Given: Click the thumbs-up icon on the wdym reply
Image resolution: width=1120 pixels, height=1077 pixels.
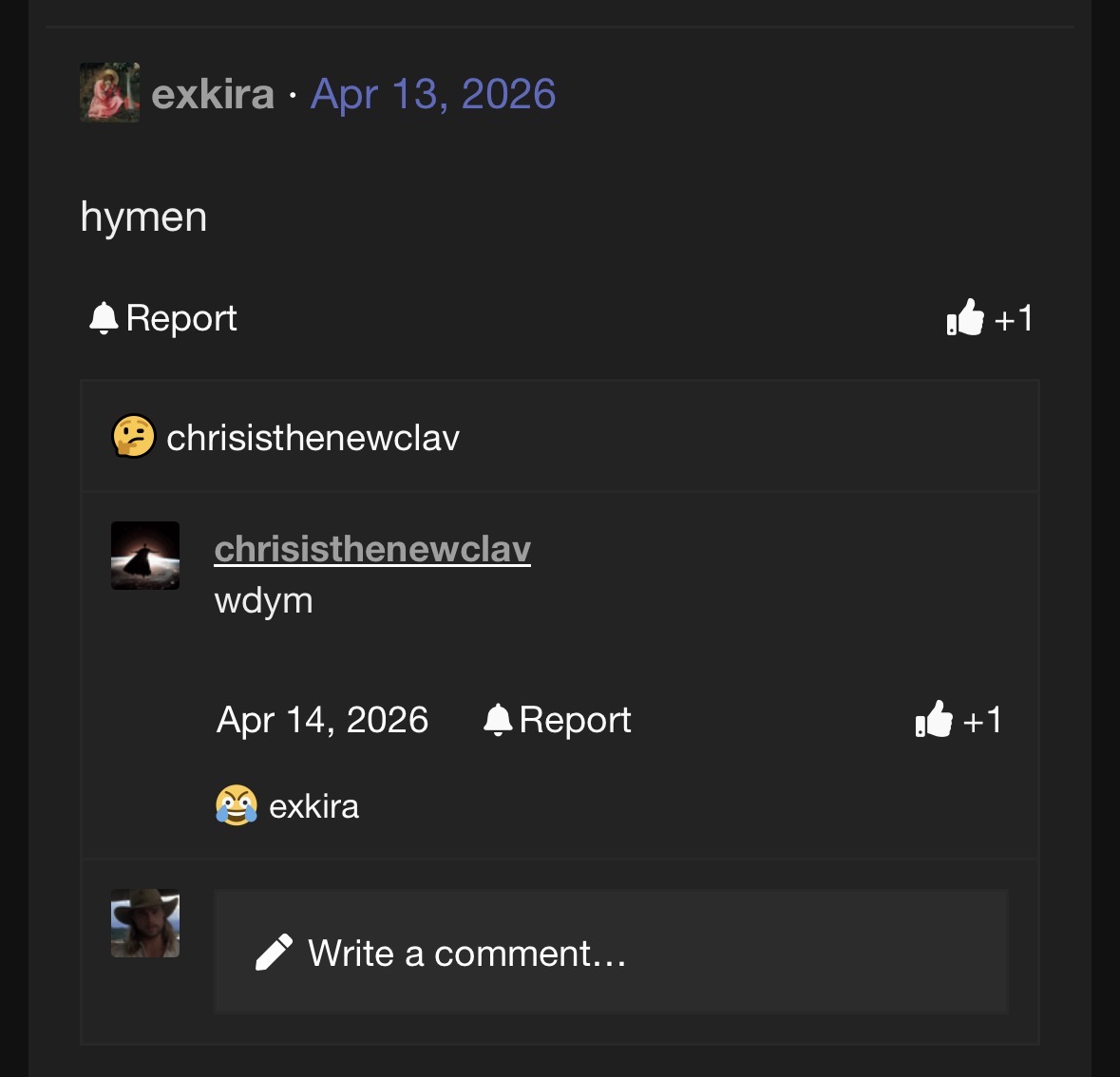Looking at the screenshot, I should tap(934, 720).
